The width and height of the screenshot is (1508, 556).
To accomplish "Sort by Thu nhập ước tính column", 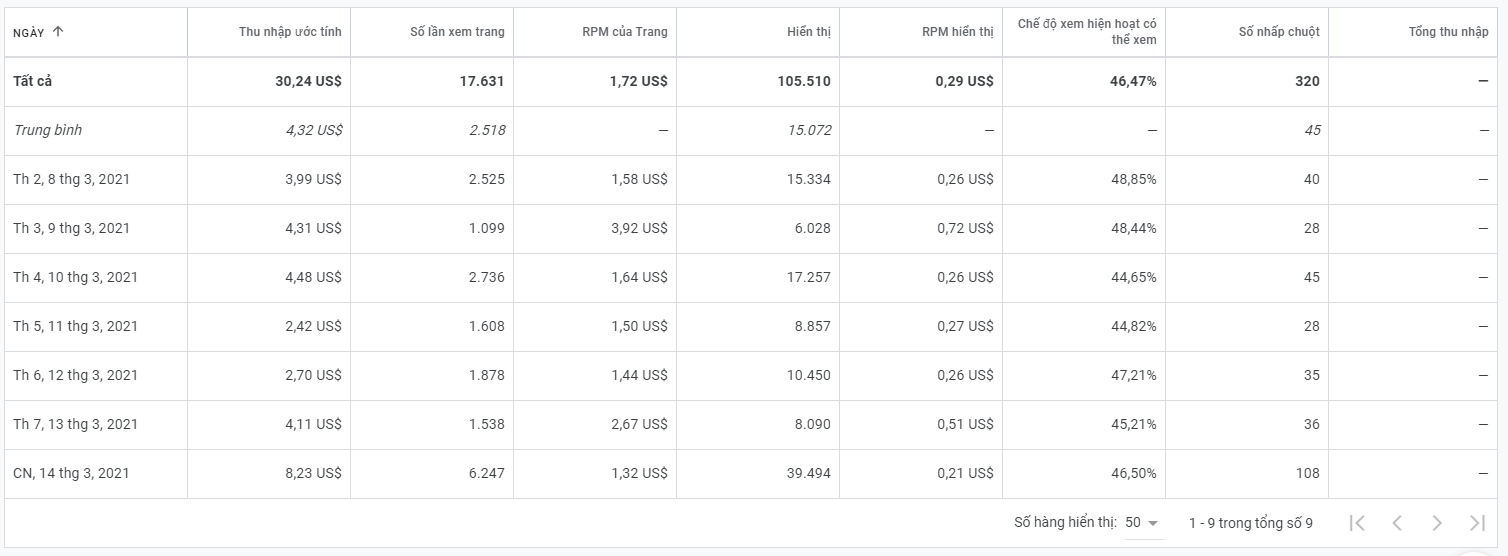I will [x=290, y=32].
